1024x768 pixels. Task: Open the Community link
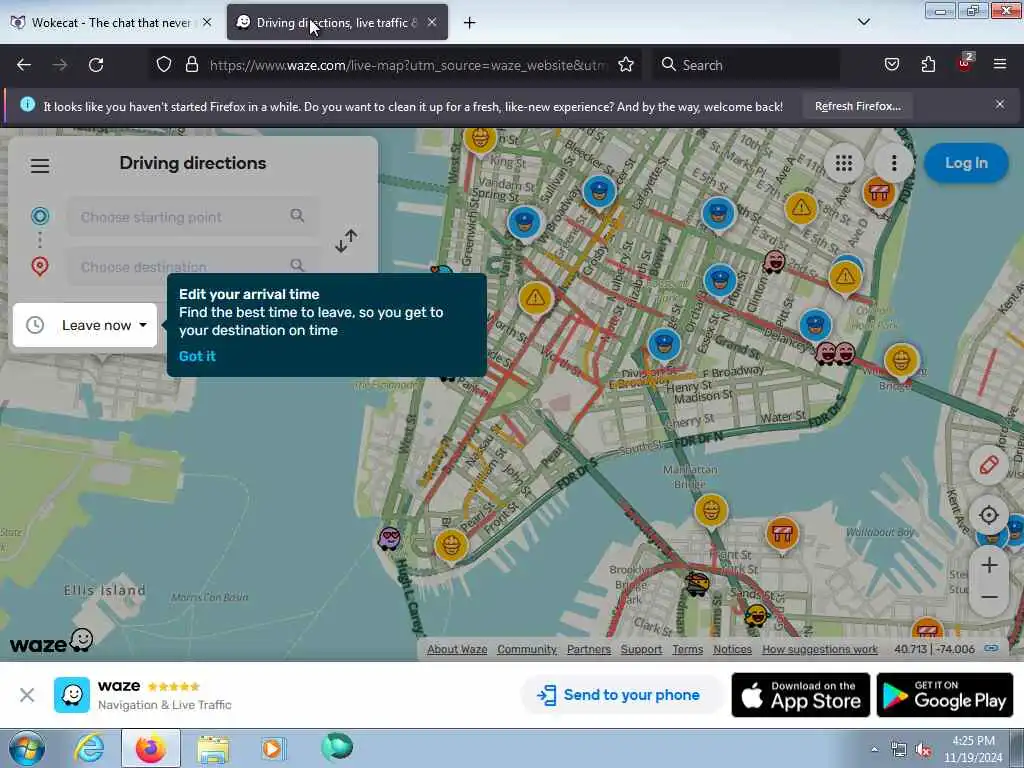[x=526, y=649]
